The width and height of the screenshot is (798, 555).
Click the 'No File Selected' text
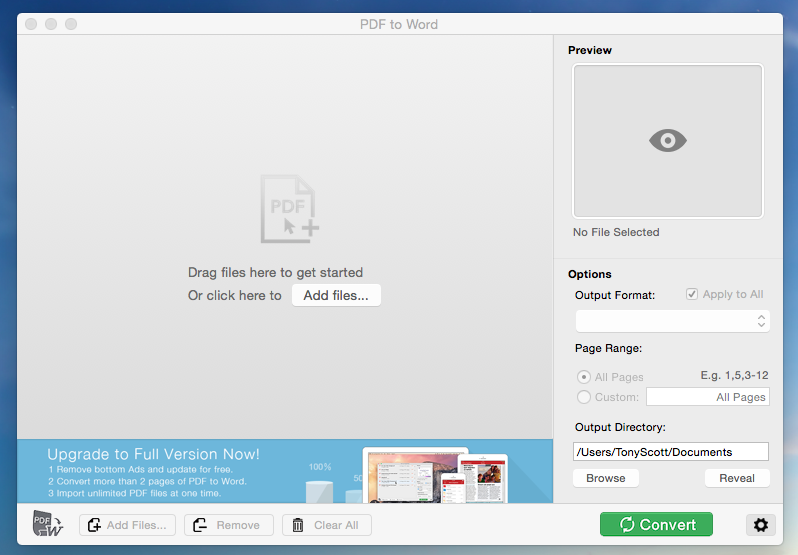(x=616, y=232)
